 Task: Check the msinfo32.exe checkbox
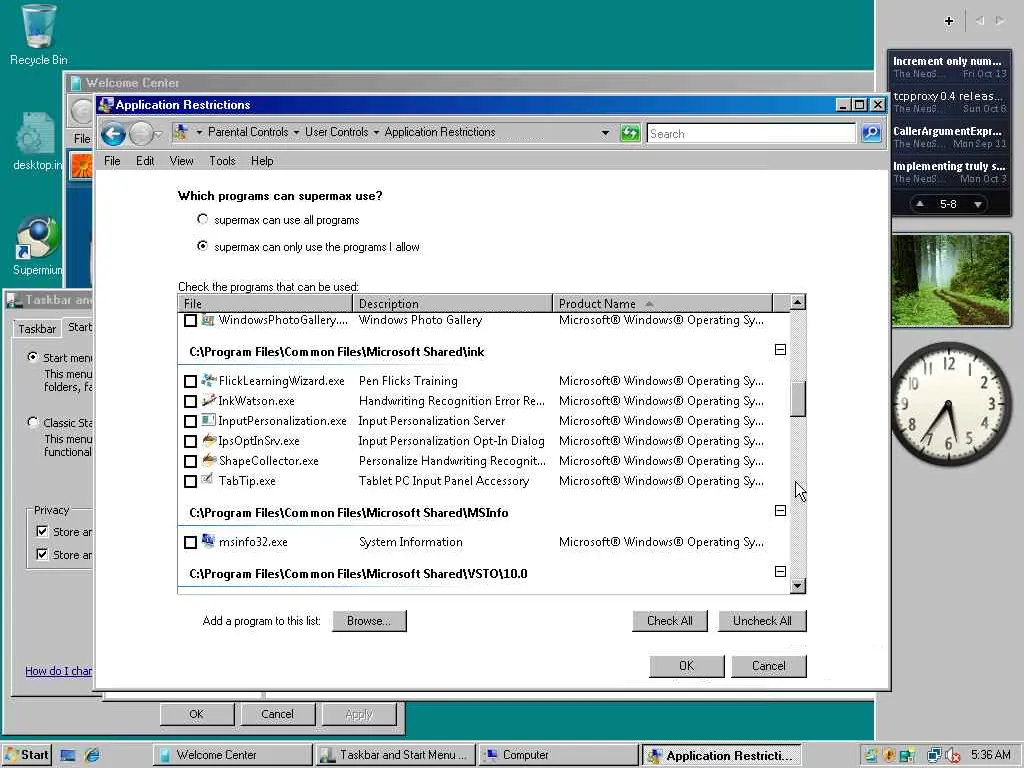pos(190,542)
